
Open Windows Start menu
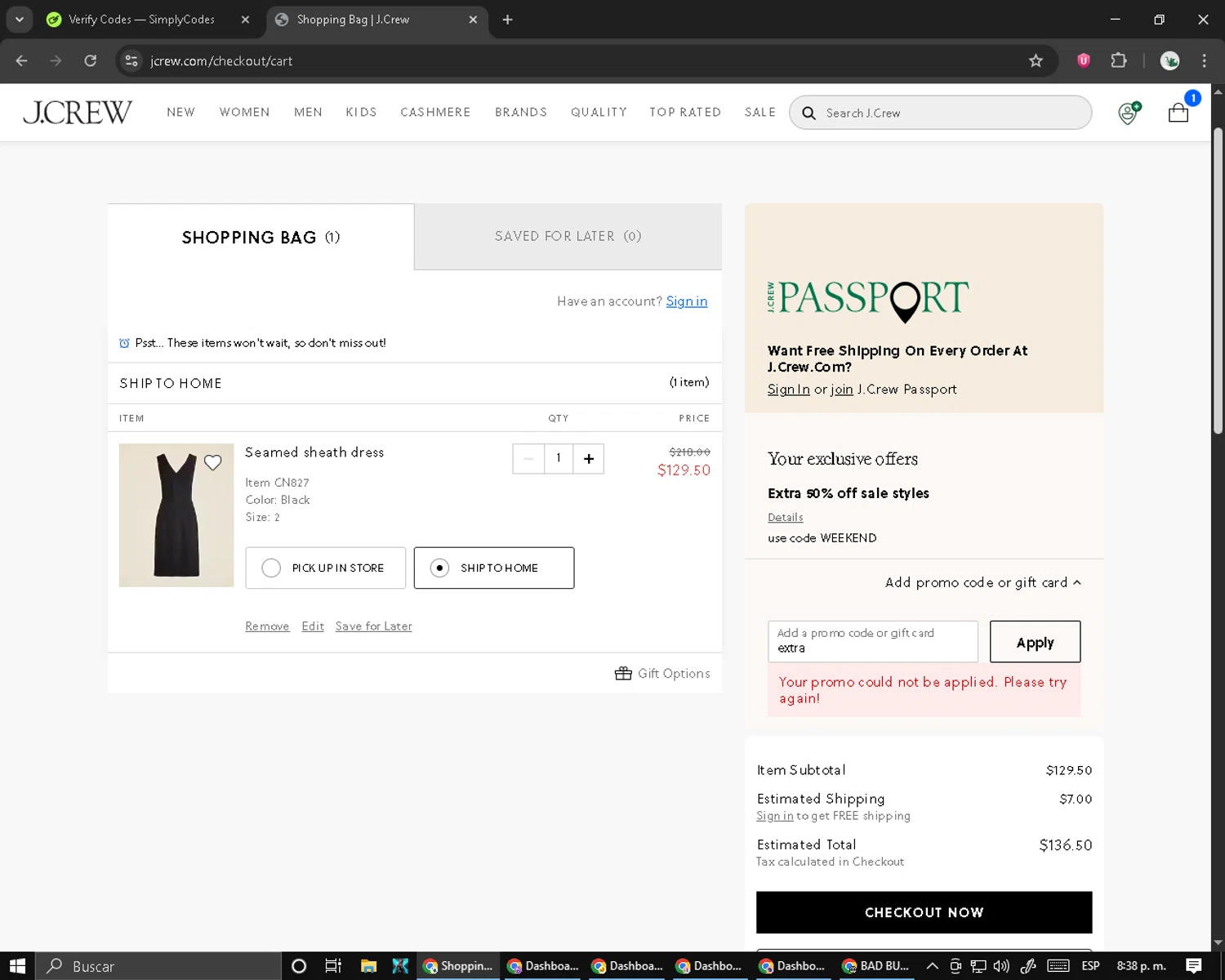pyautogui.click(x=17, y=966)
